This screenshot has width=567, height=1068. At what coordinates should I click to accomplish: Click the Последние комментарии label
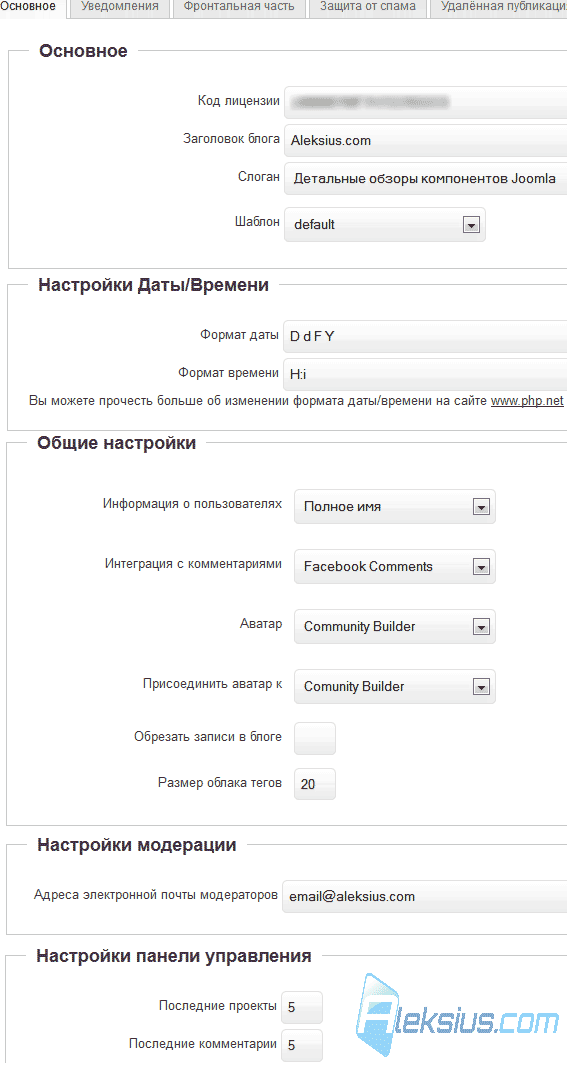[x=203, y=1043]
